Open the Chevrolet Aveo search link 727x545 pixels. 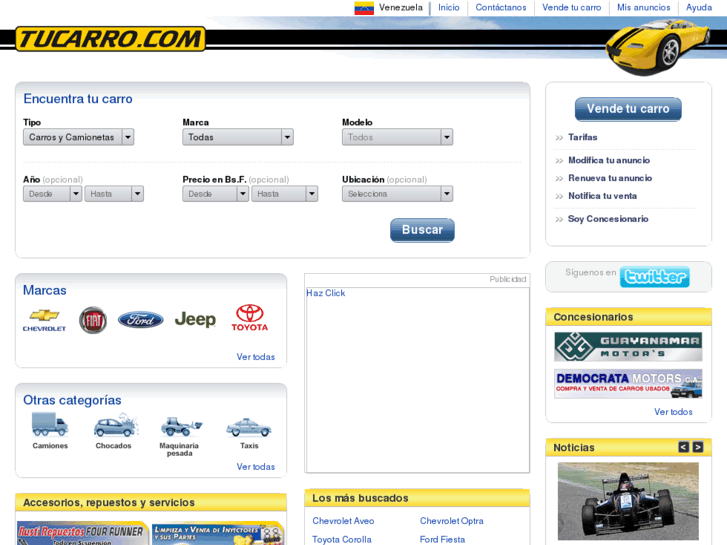pyautogui.click(x=343, y=521)
